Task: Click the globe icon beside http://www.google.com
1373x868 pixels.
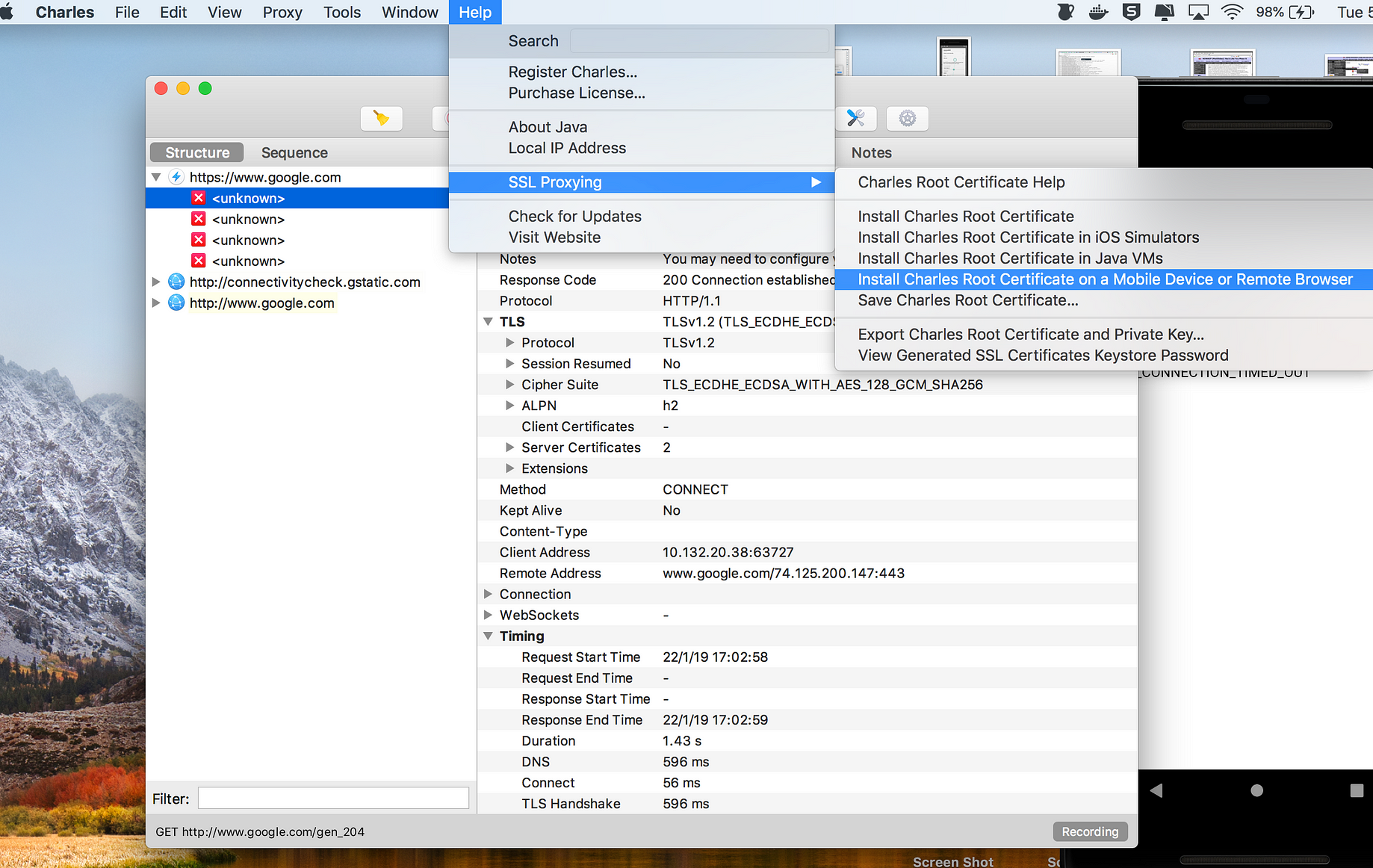Action: tap(176, 303)
